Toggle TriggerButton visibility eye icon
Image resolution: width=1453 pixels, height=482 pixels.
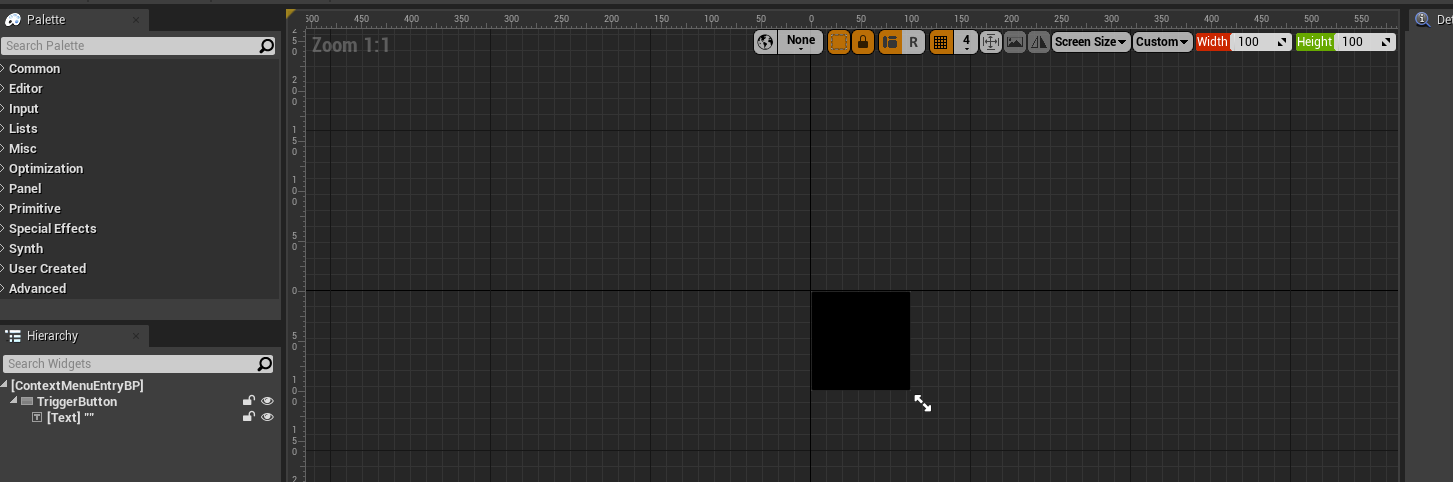tap(267, 401)
